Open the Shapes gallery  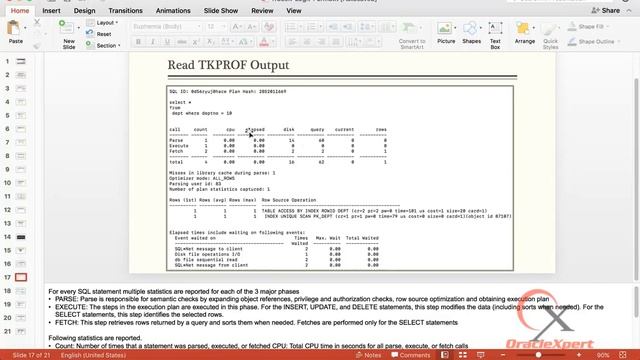click(x=471, y=33)
